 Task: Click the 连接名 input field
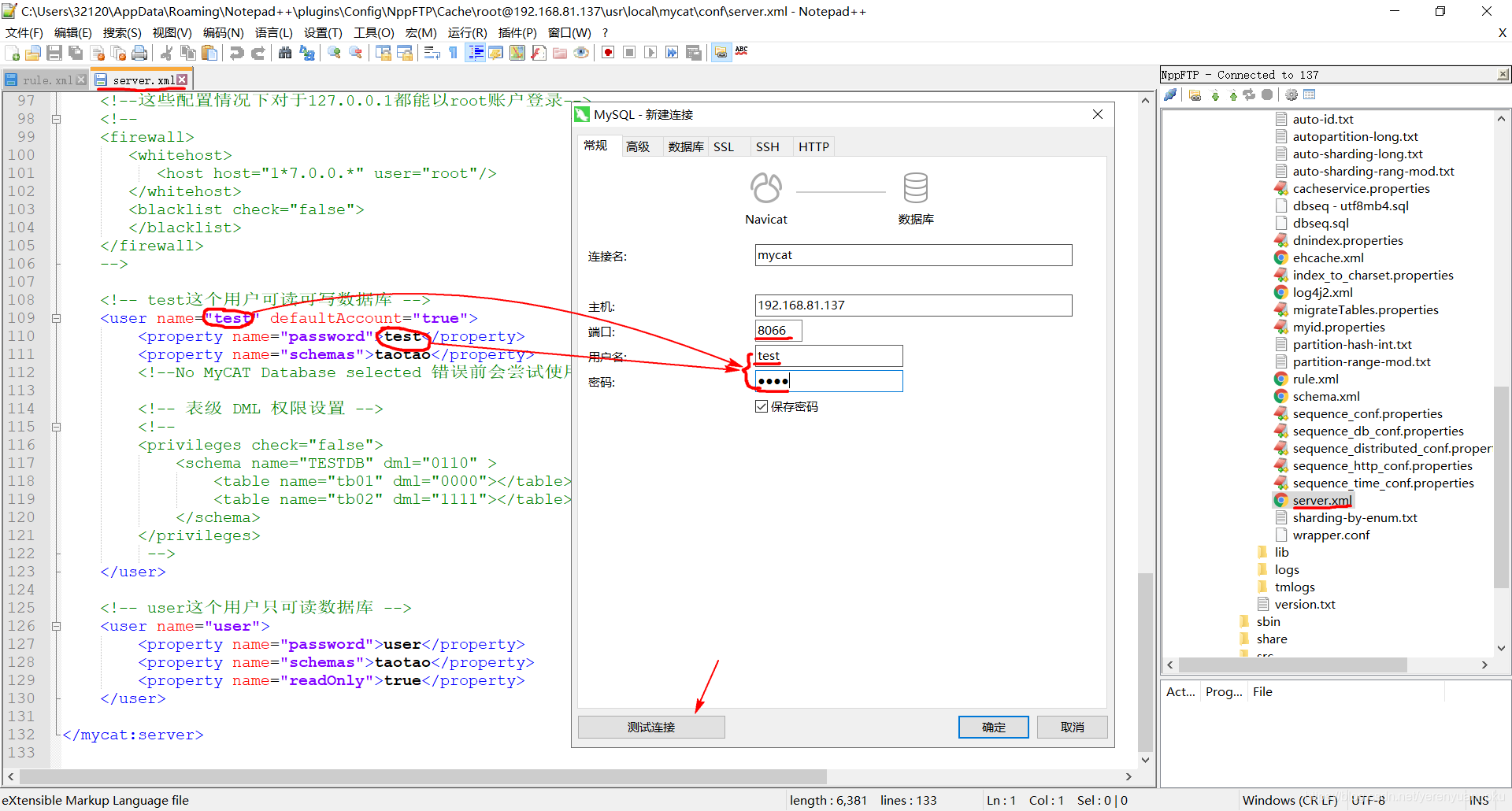click(913, 255)
